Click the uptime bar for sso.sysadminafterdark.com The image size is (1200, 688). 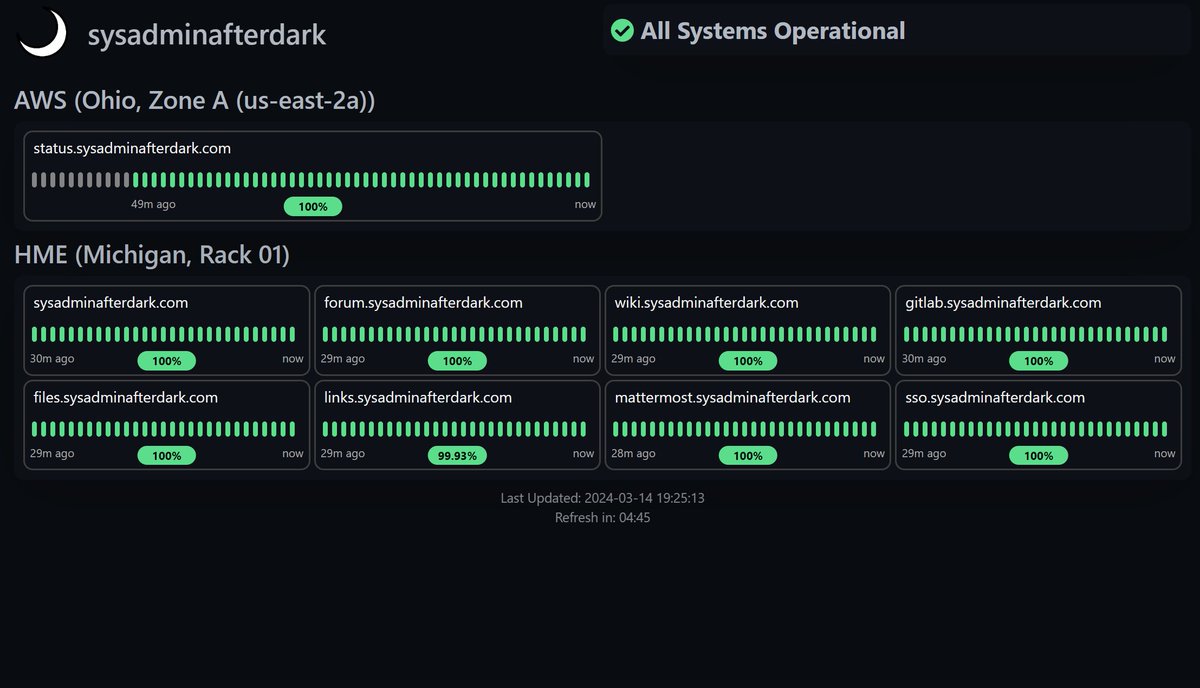tap(1037, 429)
